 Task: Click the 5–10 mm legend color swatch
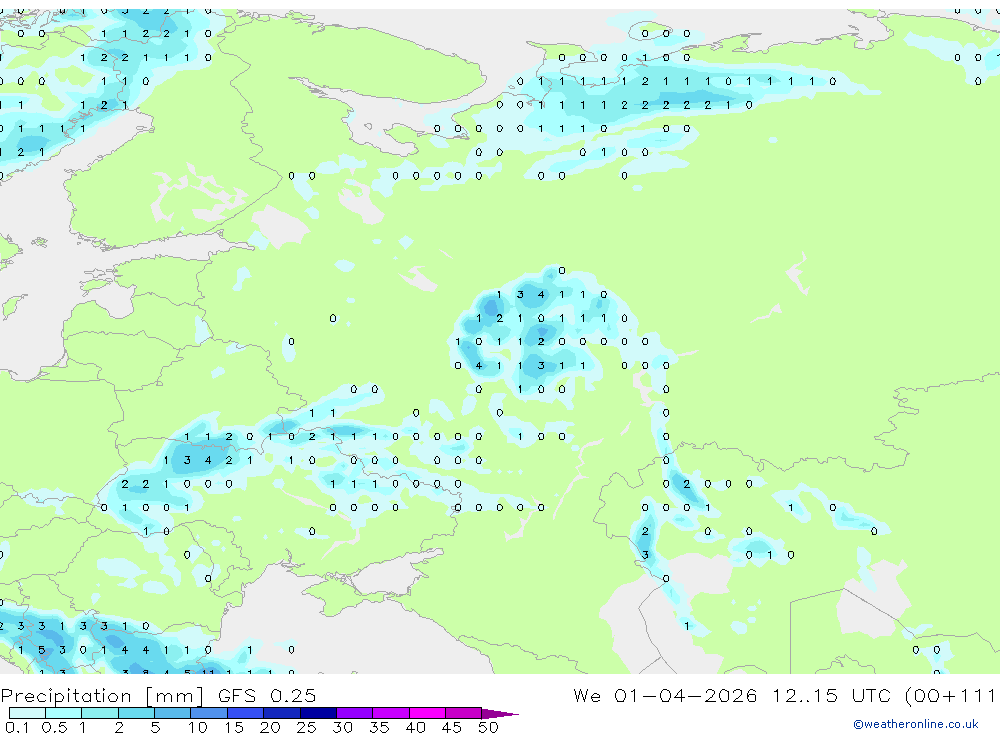pos(173,713)
